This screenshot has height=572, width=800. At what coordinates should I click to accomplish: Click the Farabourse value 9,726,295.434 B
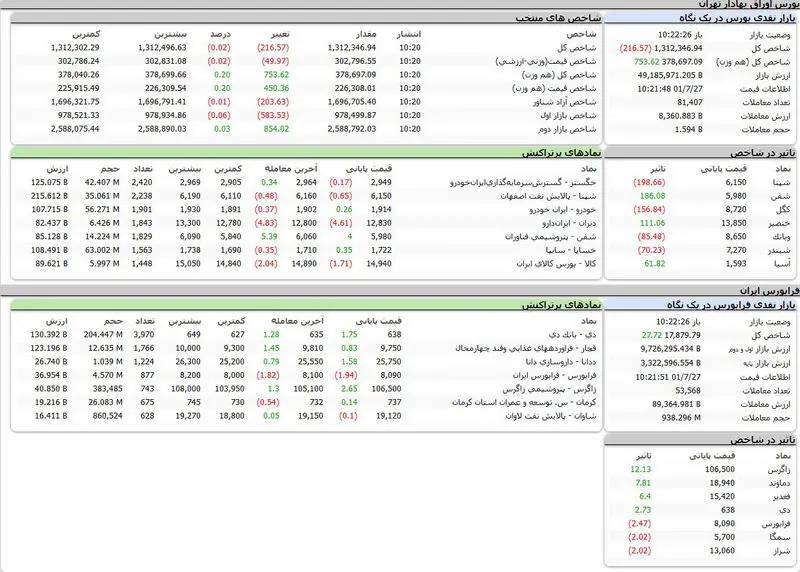(670, 349)
